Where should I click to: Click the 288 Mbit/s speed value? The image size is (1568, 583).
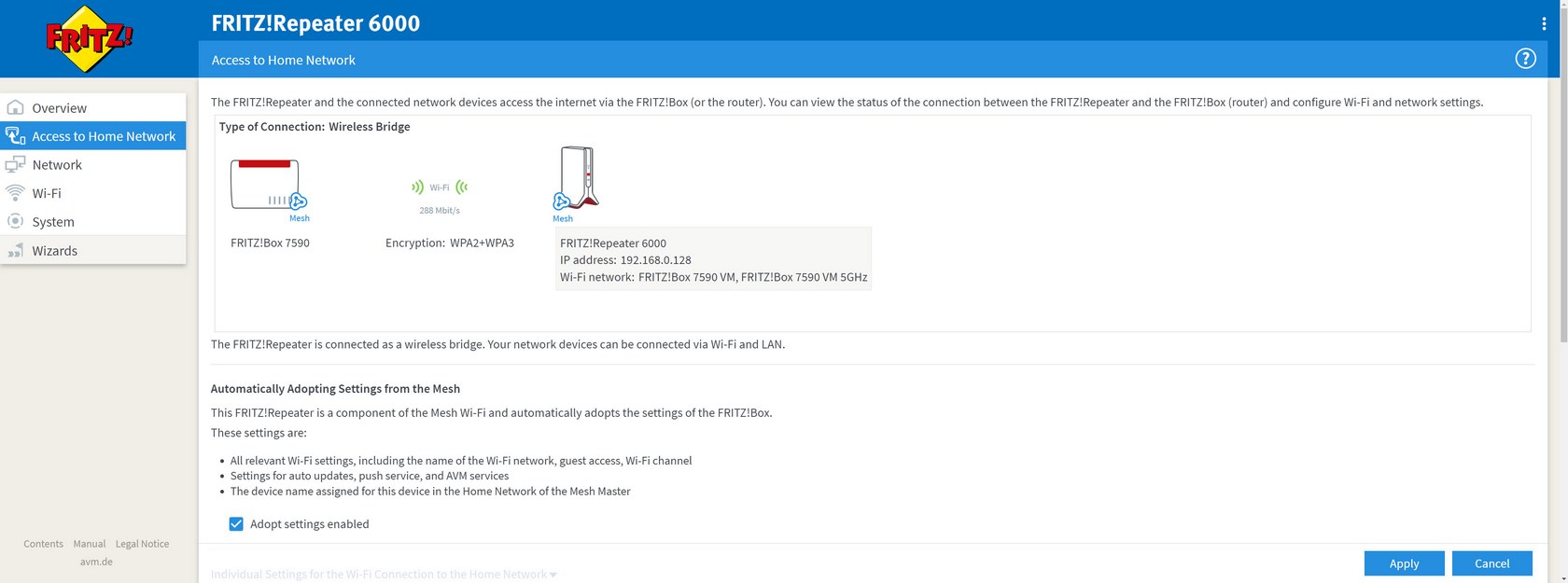click(440, 210)
